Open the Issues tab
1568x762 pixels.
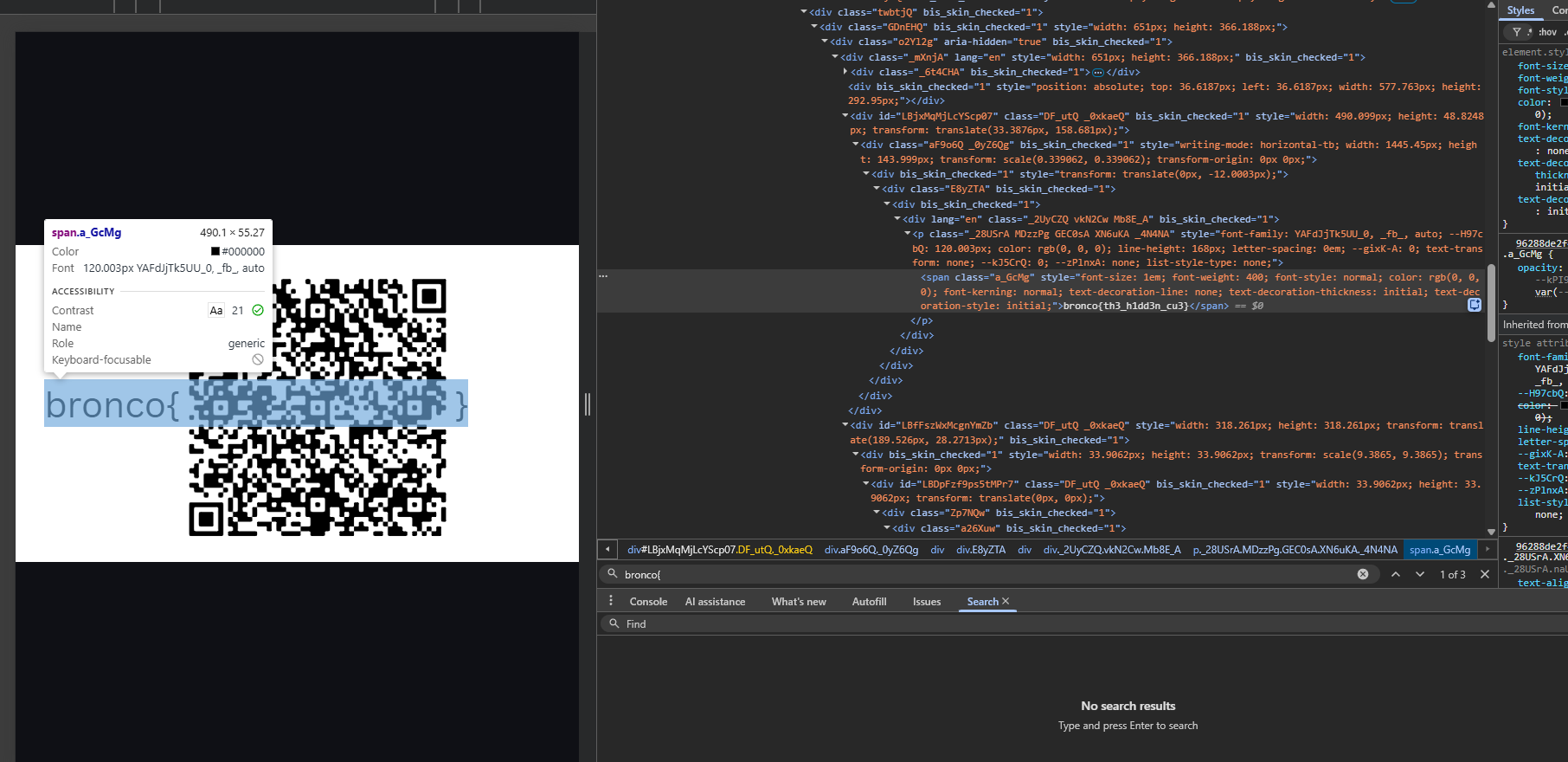[927, 601]
